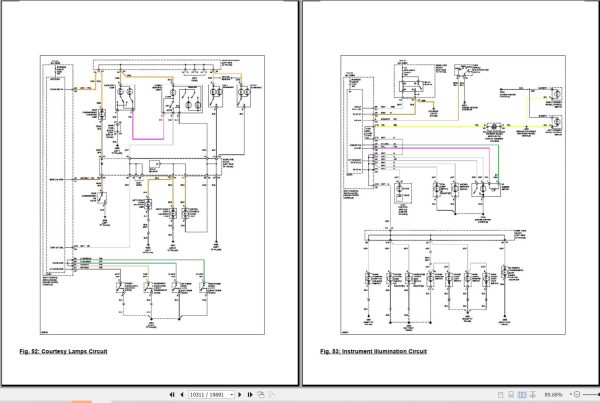Click the page number field 10311 / 19691
Screen dimensions: 600x403
(x=209, y=395)
